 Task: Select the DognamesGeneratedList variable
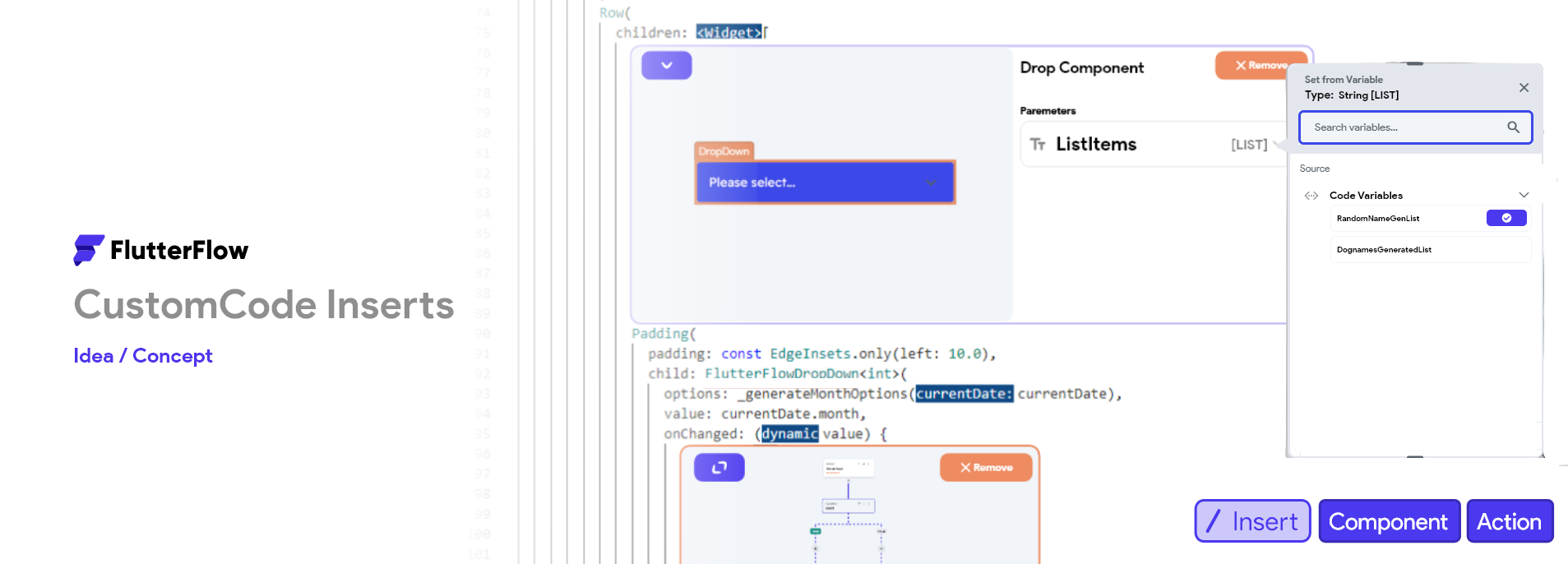point(1430,250)
